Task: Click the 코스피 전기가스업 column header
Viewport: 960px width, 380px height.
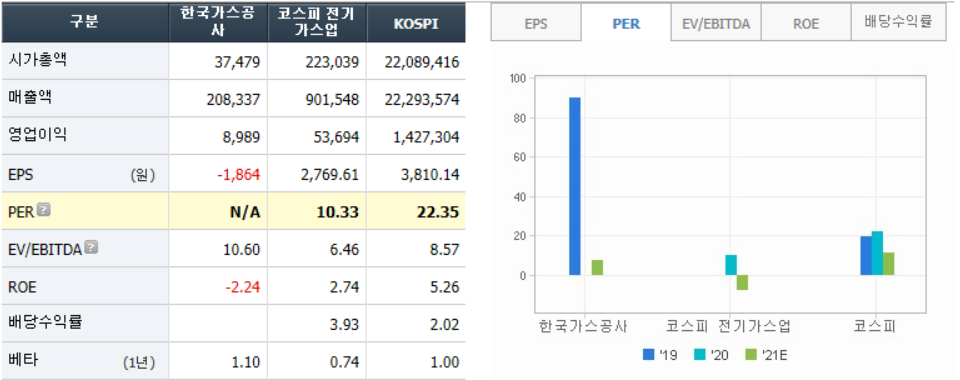Action: [x=317, y=21]
